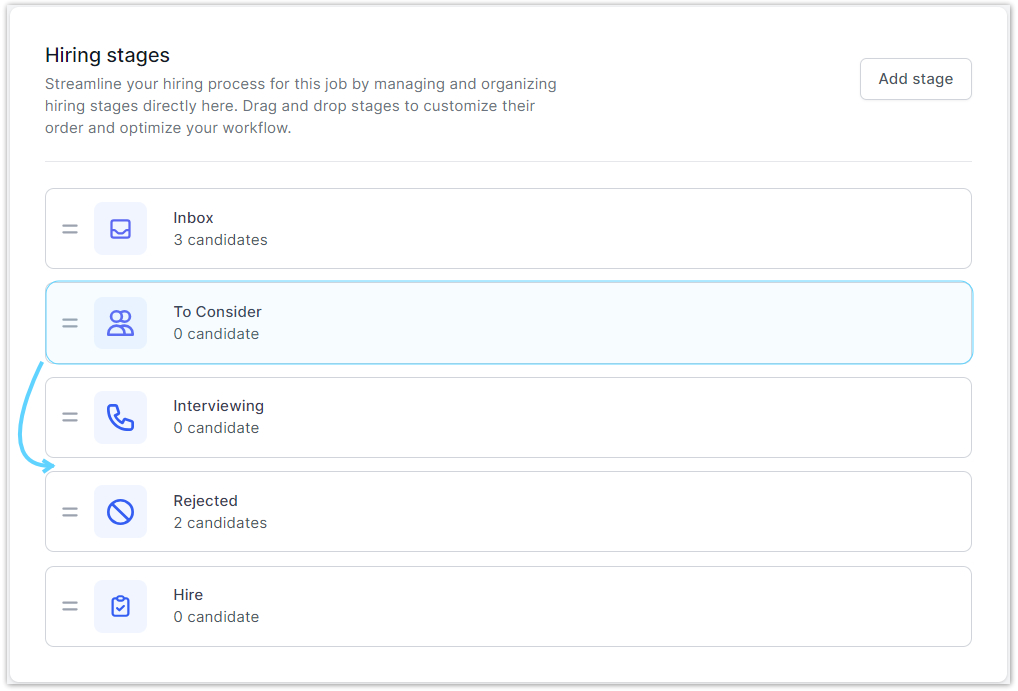
Task: Open the Inbox stage title
Action: 193,218
